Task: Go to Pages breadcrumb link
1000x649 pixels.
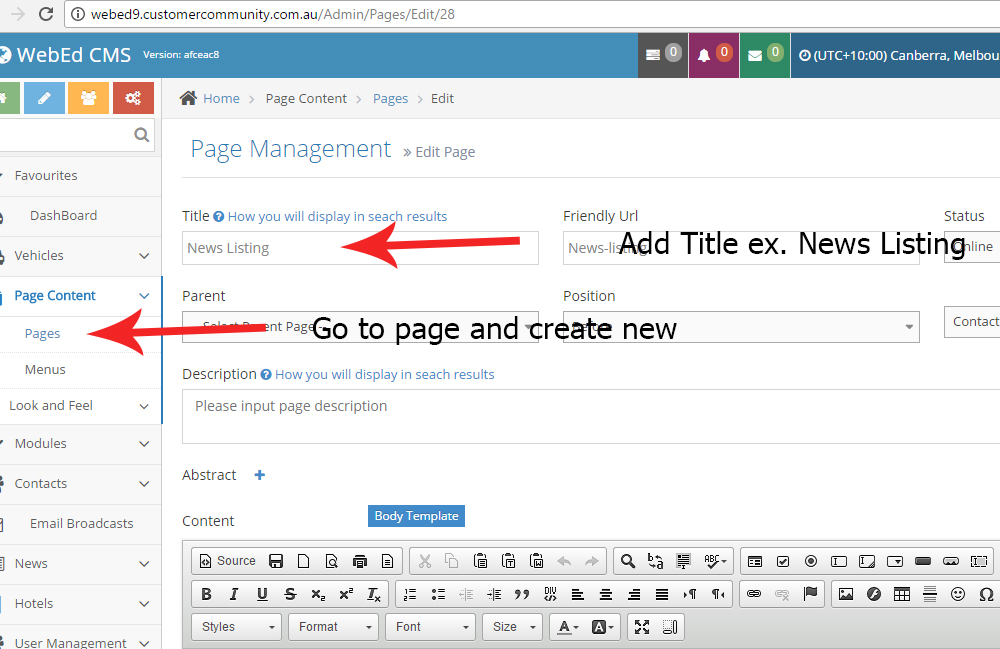Action: 390,98
